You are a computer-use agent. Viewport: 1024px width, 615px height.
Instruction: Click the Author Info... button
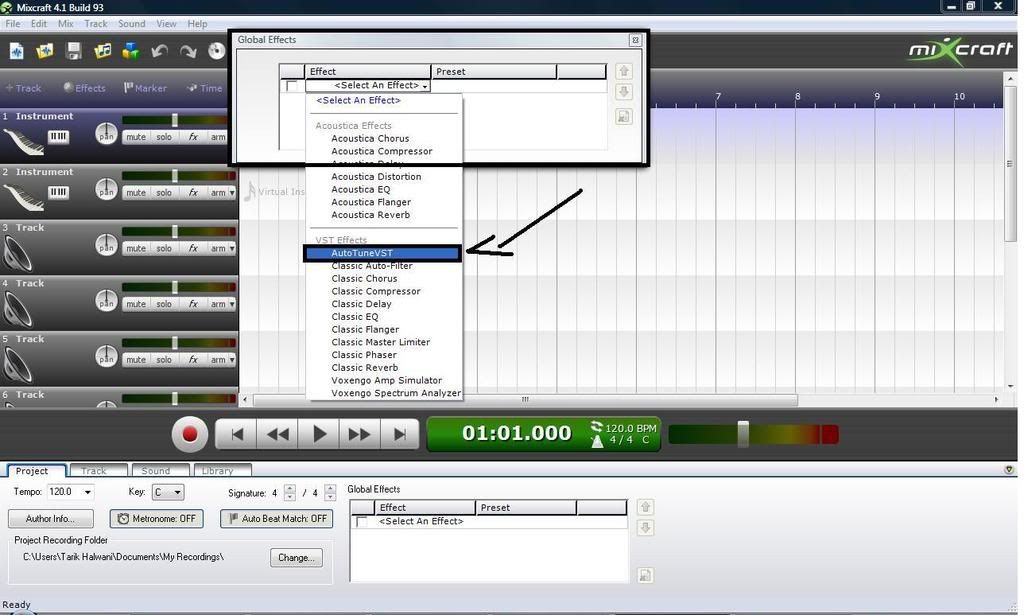50,518
